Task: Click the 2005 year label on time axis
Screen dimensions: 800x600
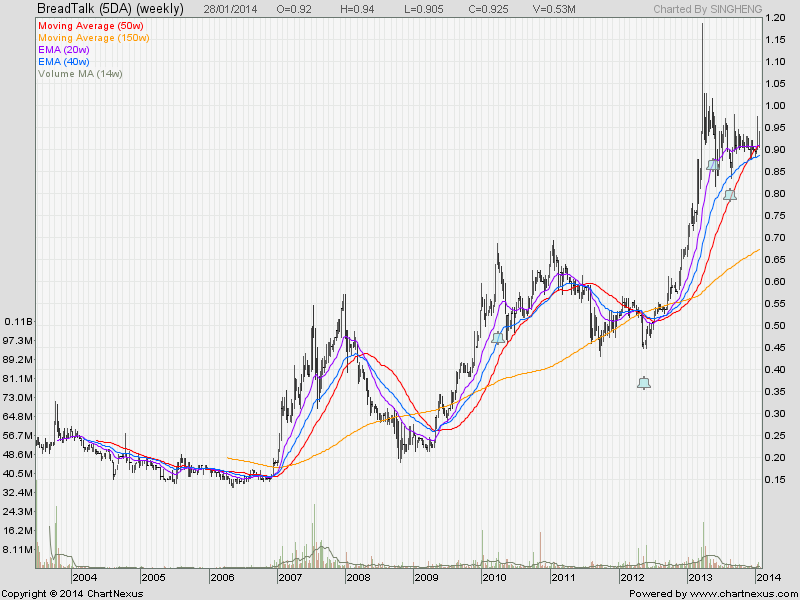Action: pos(153,577)
